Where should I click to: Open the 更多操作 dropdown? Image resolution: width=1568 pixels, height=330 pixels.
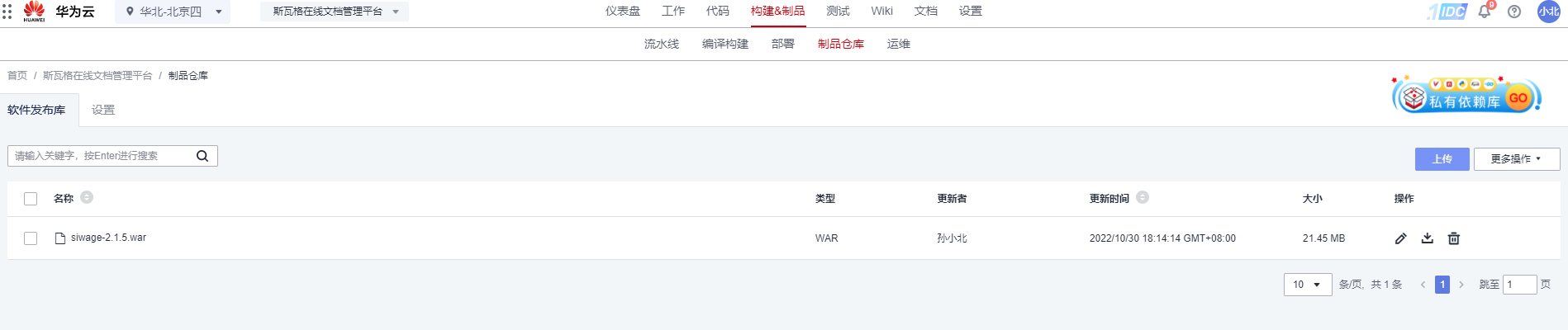coord(1516,159)
